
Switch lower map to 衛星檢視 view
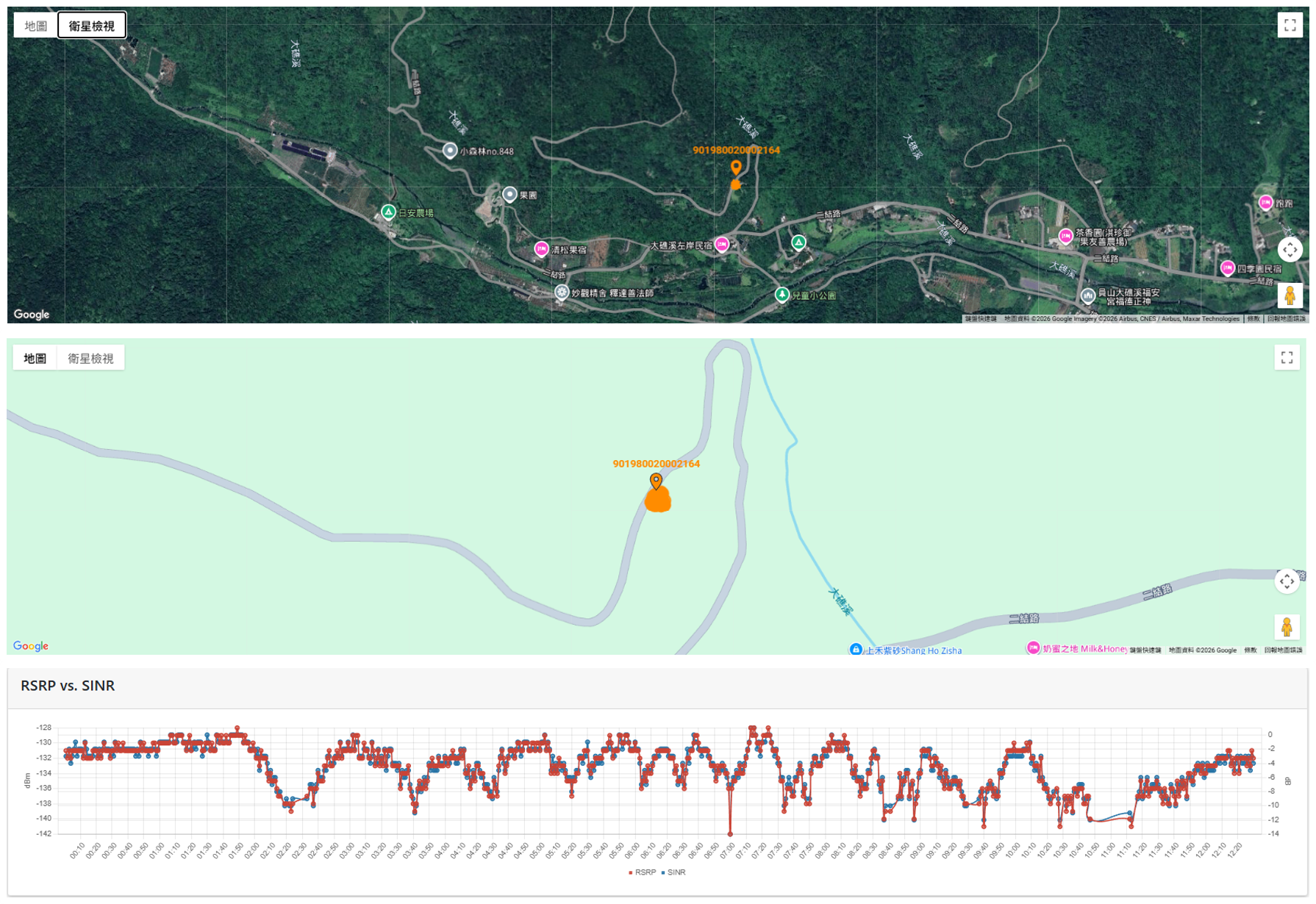click(90, 358)
